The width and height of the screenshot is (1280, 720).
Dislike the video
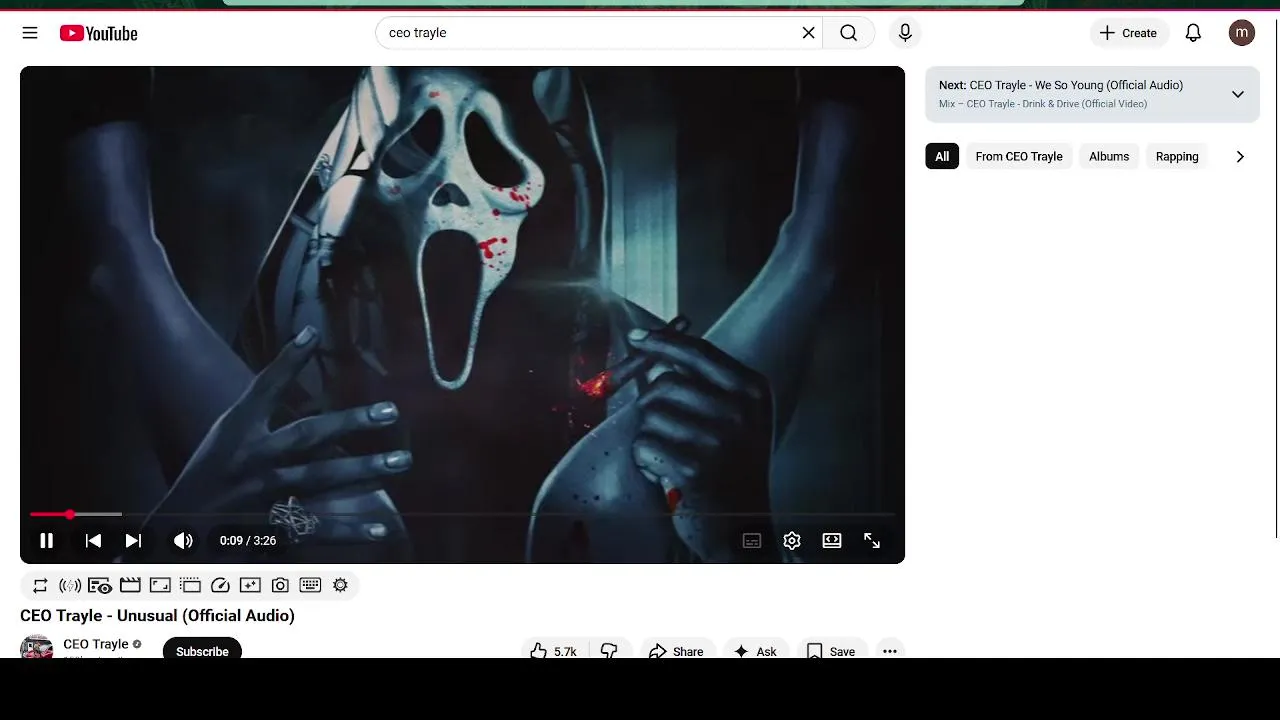pyautogui.click(x=609, y=650)
